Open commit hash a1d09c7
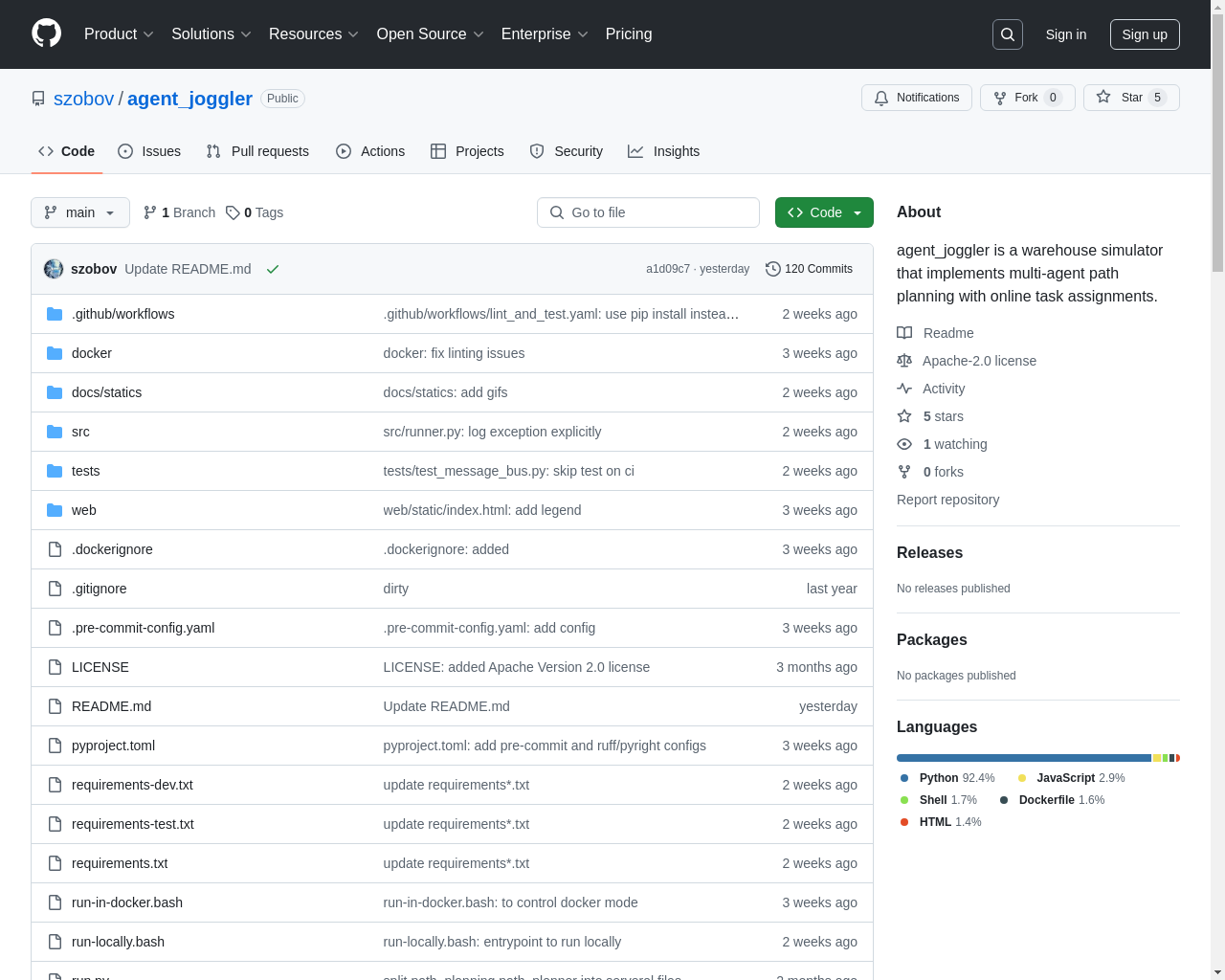Screen dimensions: 1225x980 point(668,269)
